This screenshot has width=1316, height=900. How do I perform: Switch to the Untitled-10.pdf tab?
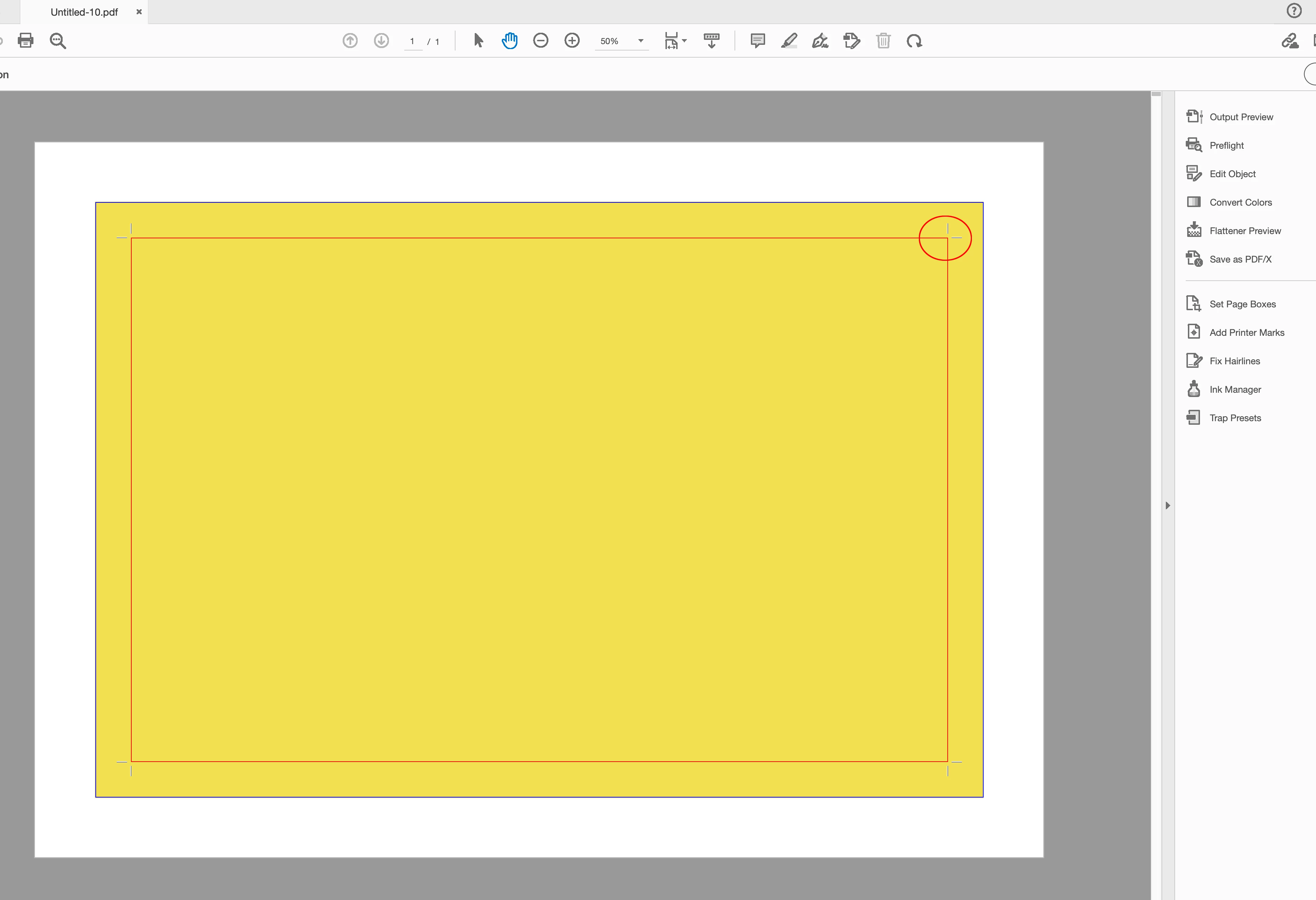[x=84, y=12]
